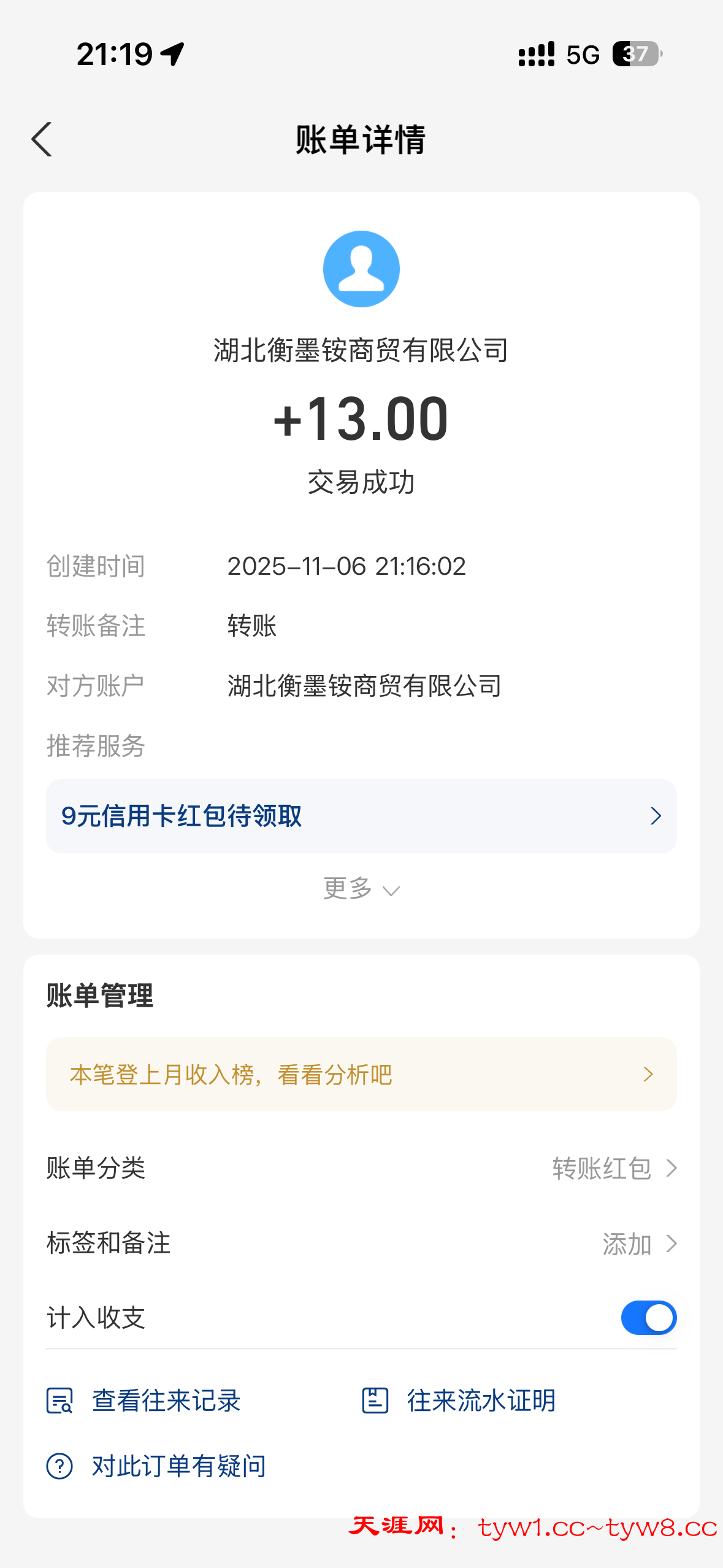Tap the transaction records list icon
The width and height of the screenshot is (723, 1568).
(x=59, y=1401)
